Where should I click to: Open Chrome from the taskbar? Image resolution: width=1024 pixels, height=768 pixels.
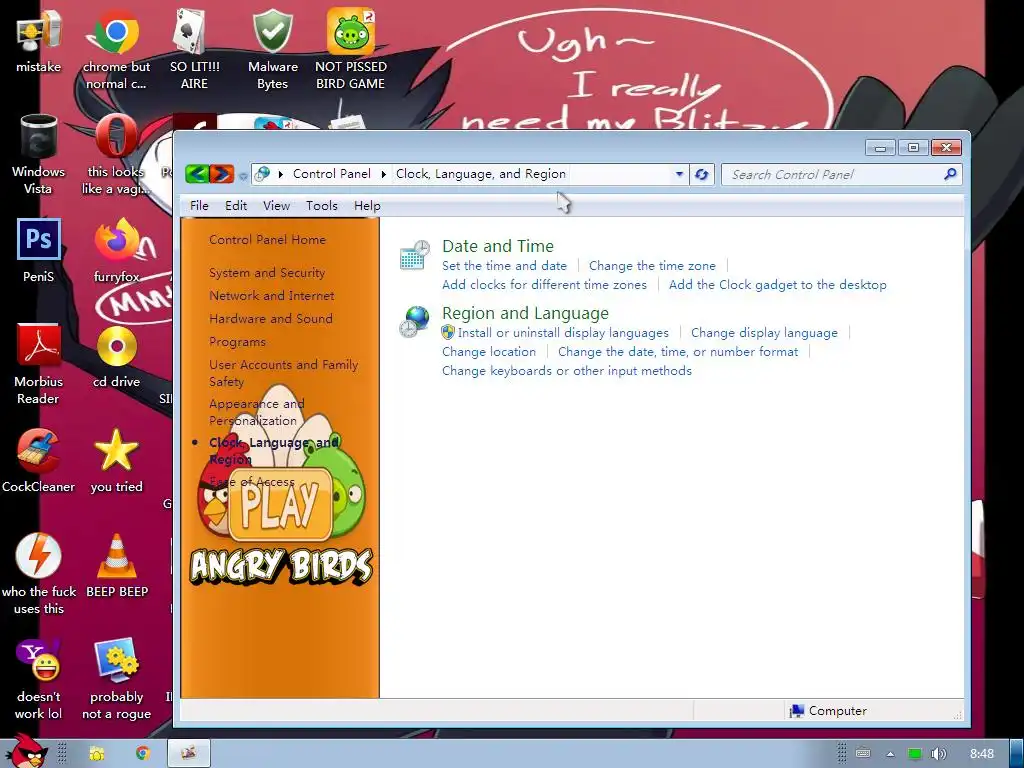(143, 754)
